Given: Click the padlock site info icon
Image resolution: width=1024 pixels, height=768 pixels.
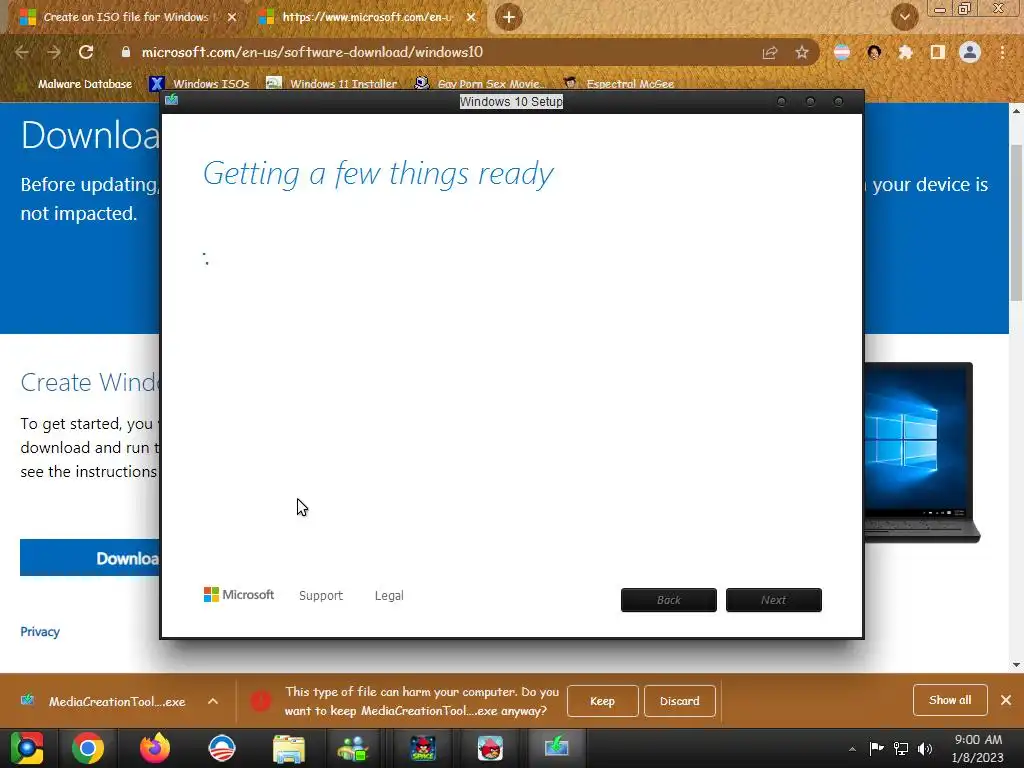Looking at the screenshot, I should click(x=126, y=52).
